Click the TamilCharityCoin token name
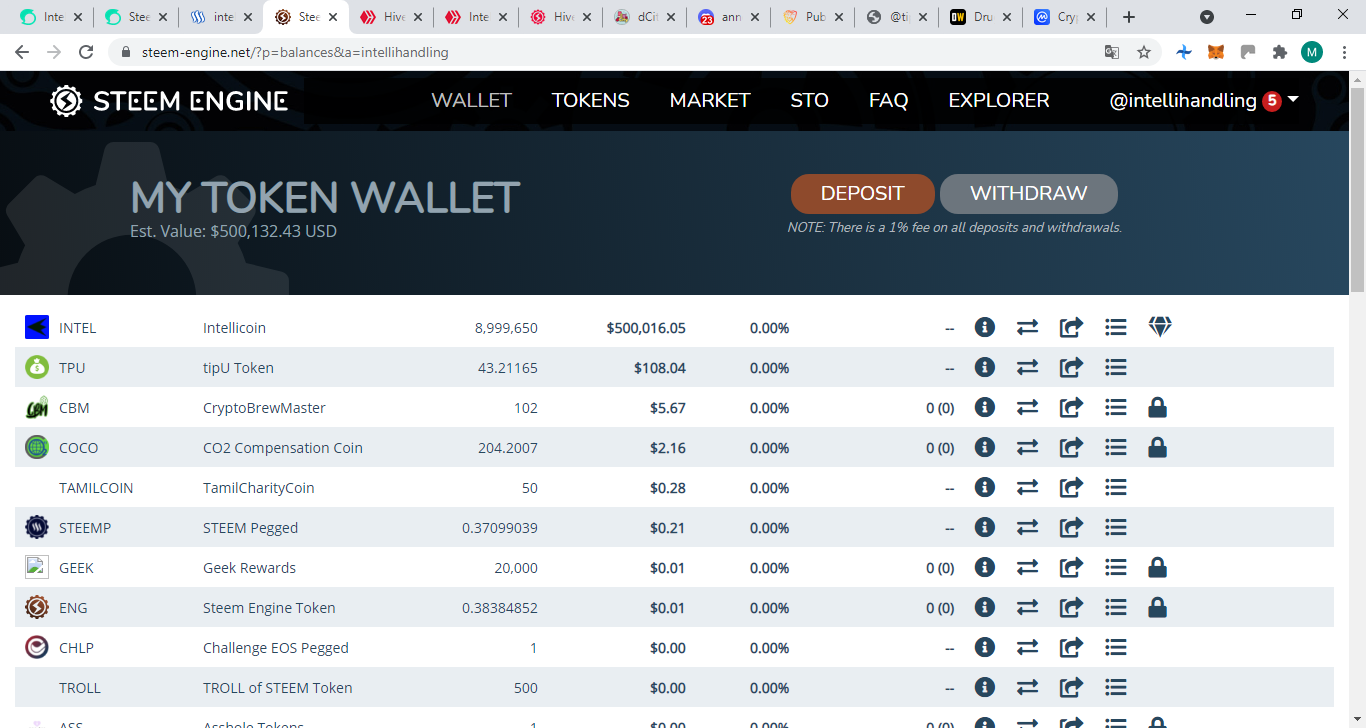Image resolution: width=1366 pixels, height=728 pixels. pos(259,488)
